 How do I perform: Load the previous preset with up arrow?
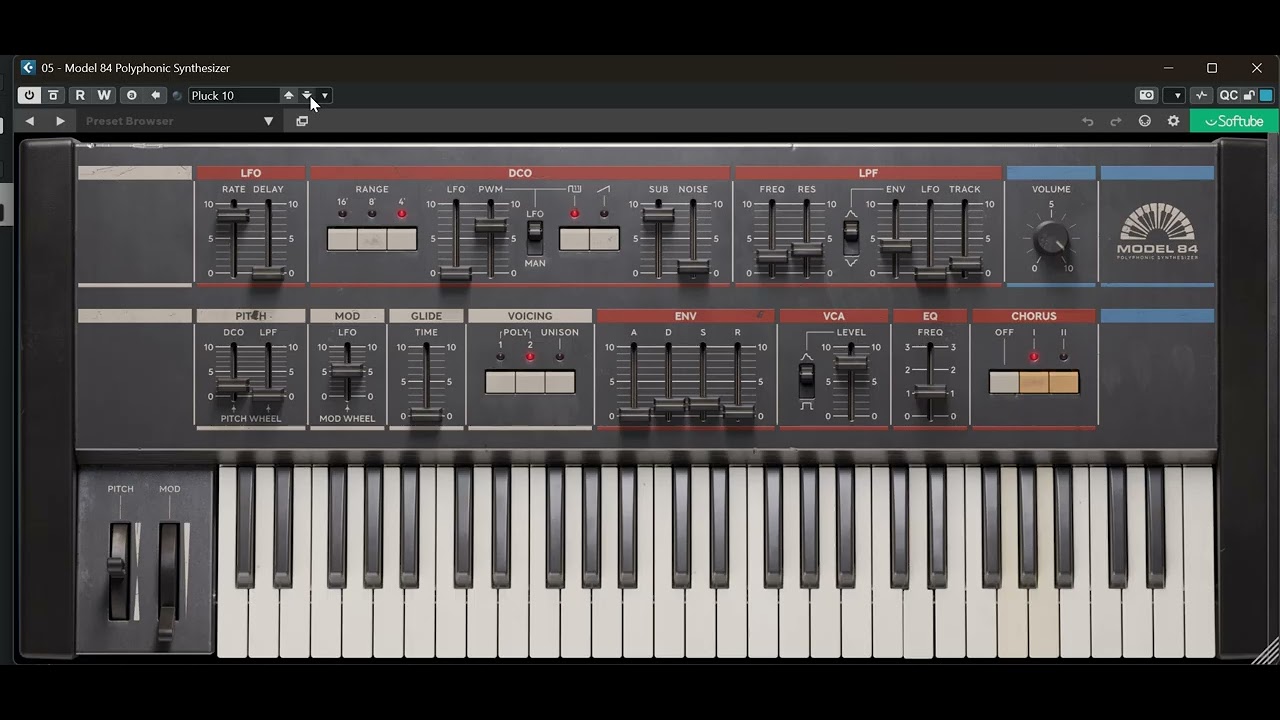tap(289, 95)
